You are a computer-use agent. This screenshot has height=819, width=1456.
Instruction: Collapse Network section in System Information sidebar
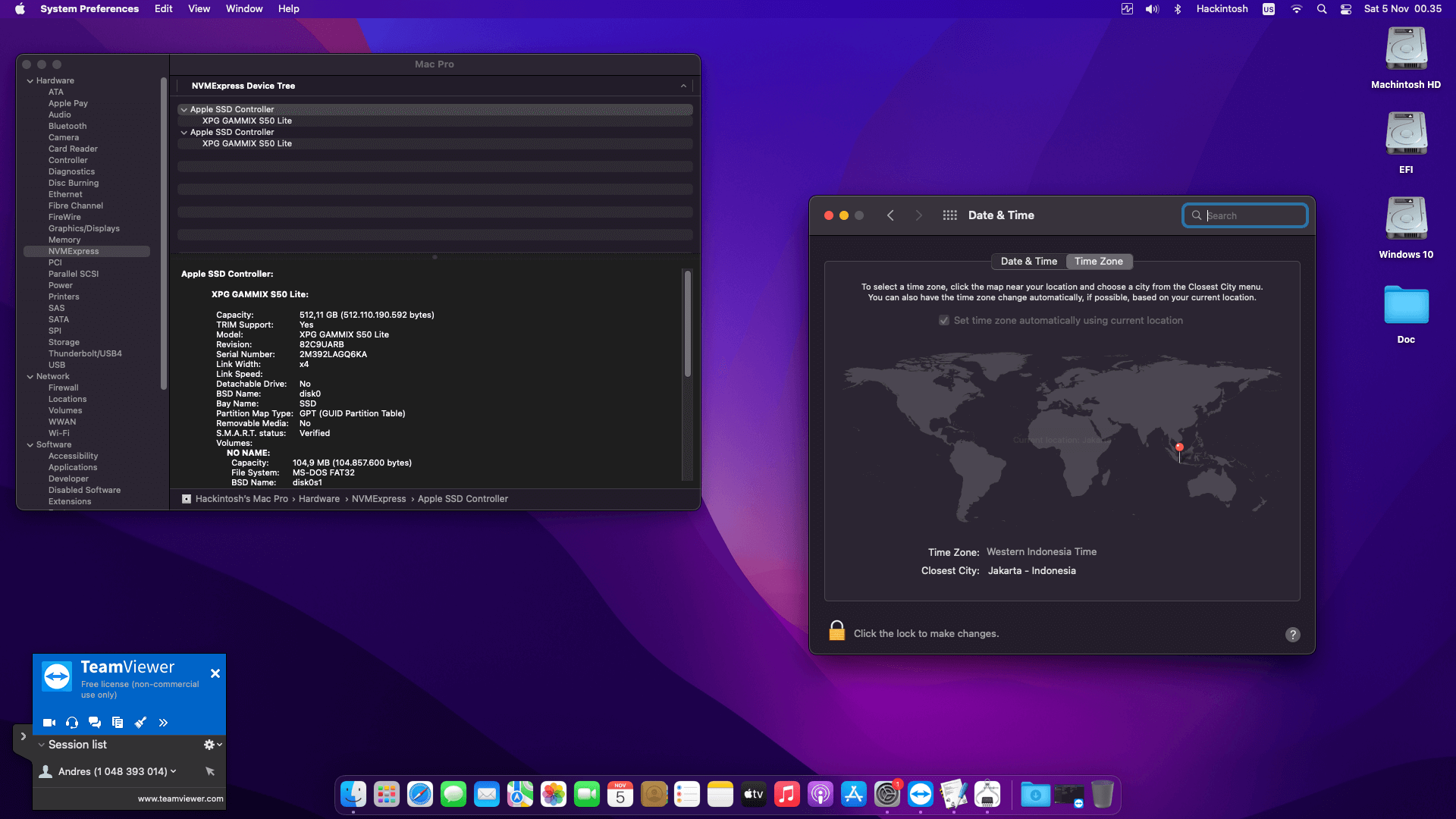click(30, 376)
